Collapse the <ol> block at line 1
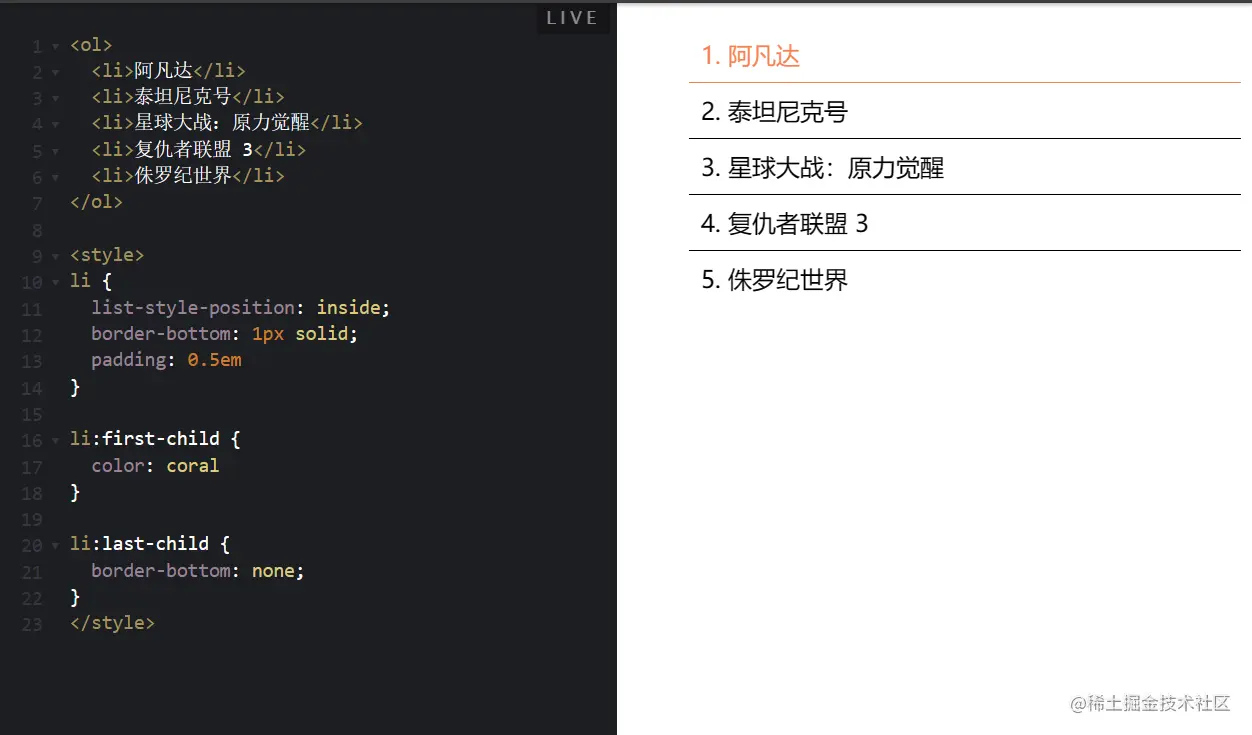This screenshot has width=1252, height=735. (55, 47)
